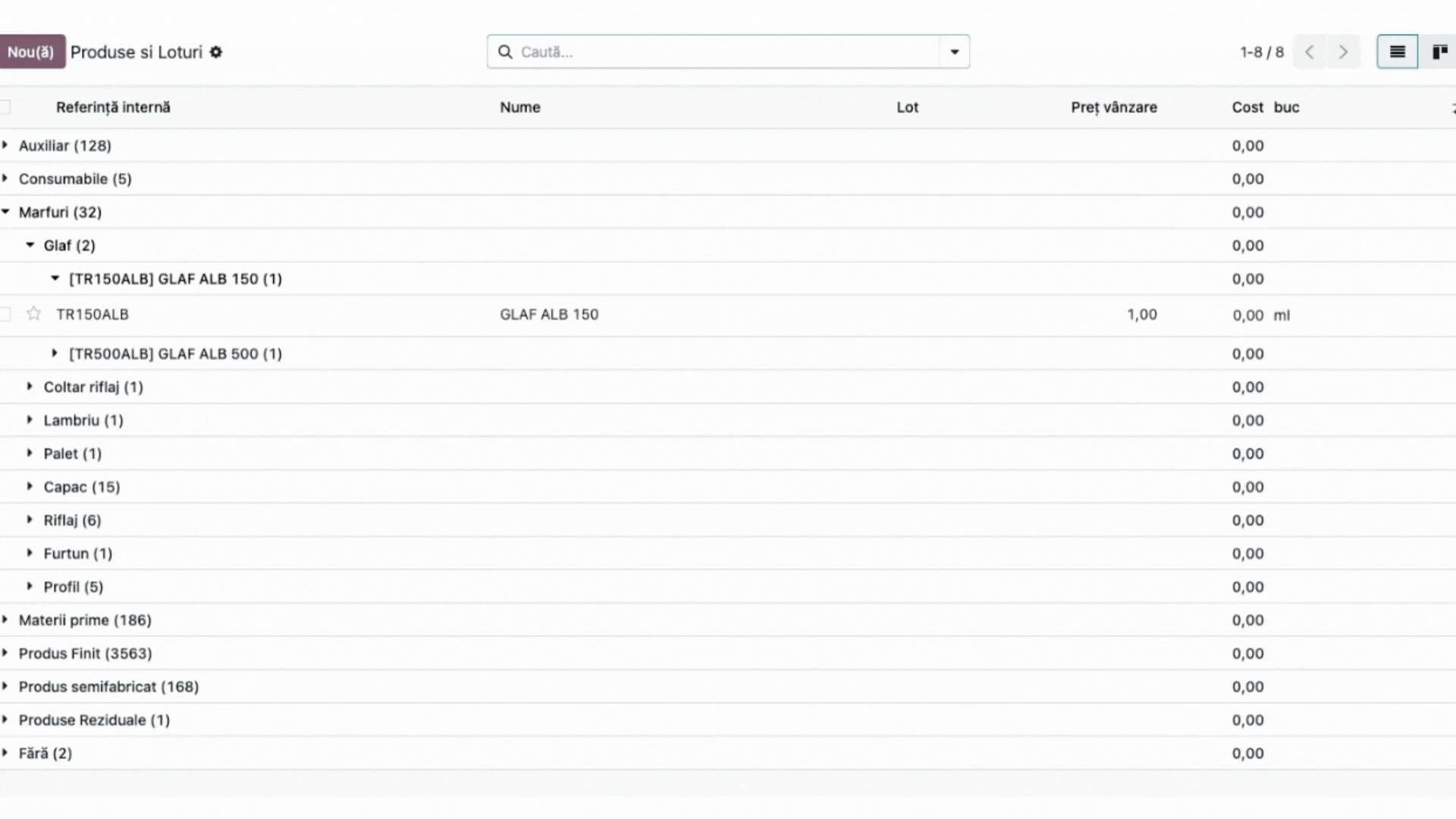Toggle the select-all checkbox in the header

click(5, 107)
